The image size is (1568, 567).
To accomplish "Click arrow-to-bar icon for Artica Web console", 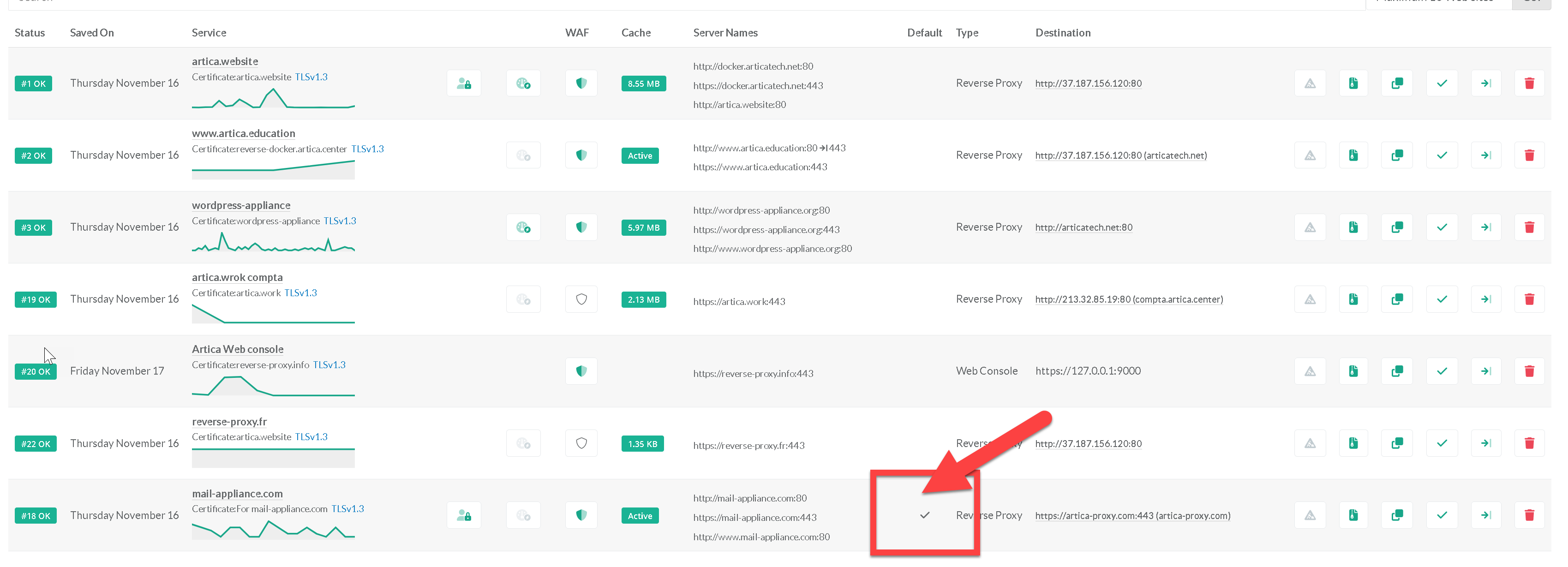I will pos(1486,371).
